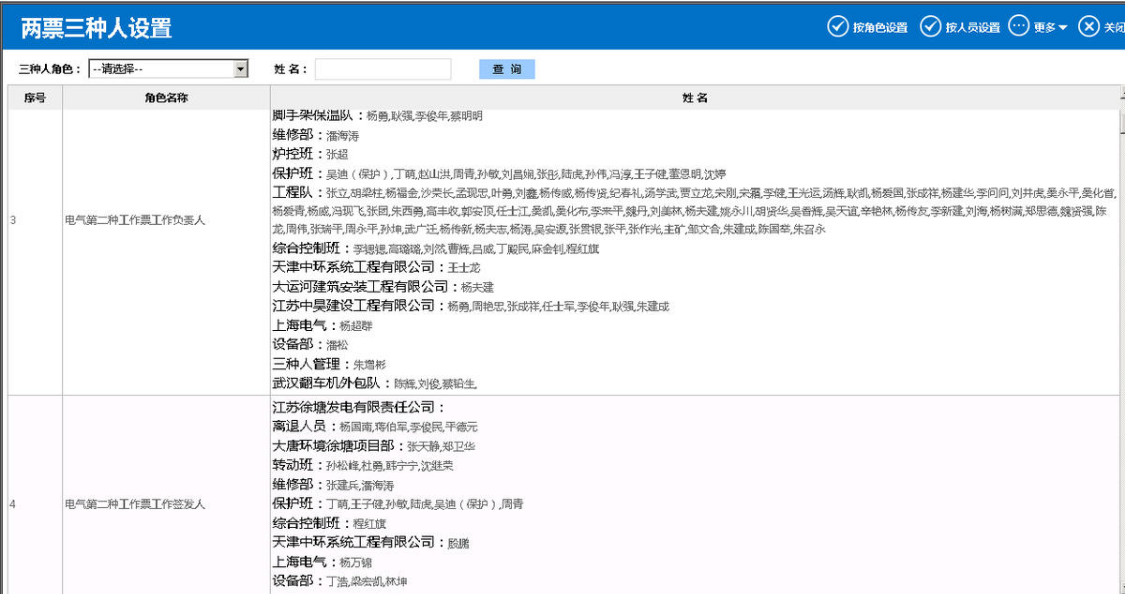This screenshot has height=594, width=1125.
Task: Select 按角色设置 text link
Action: [x=880, y=28]
